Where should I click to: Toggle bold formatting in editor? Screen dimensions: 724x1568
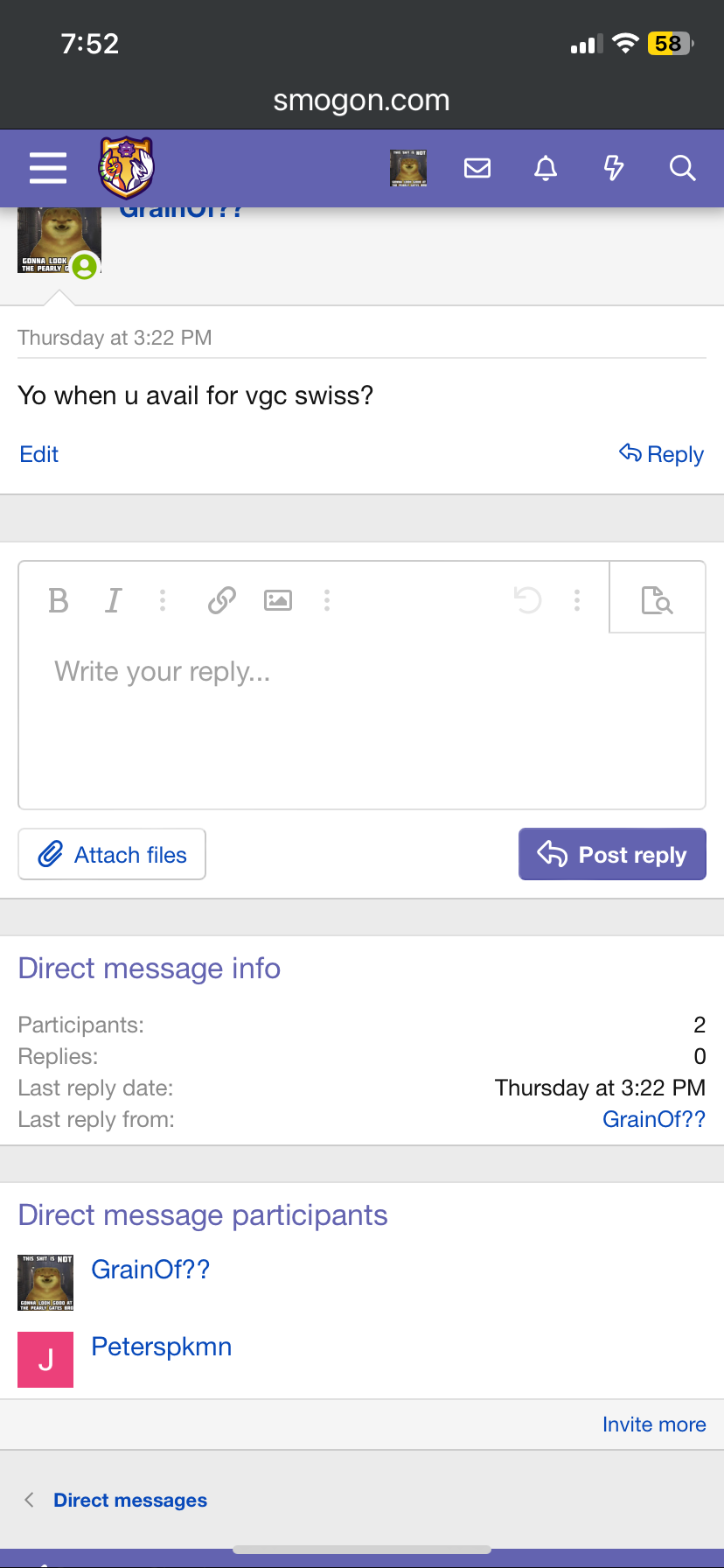(x=59, y=600)
